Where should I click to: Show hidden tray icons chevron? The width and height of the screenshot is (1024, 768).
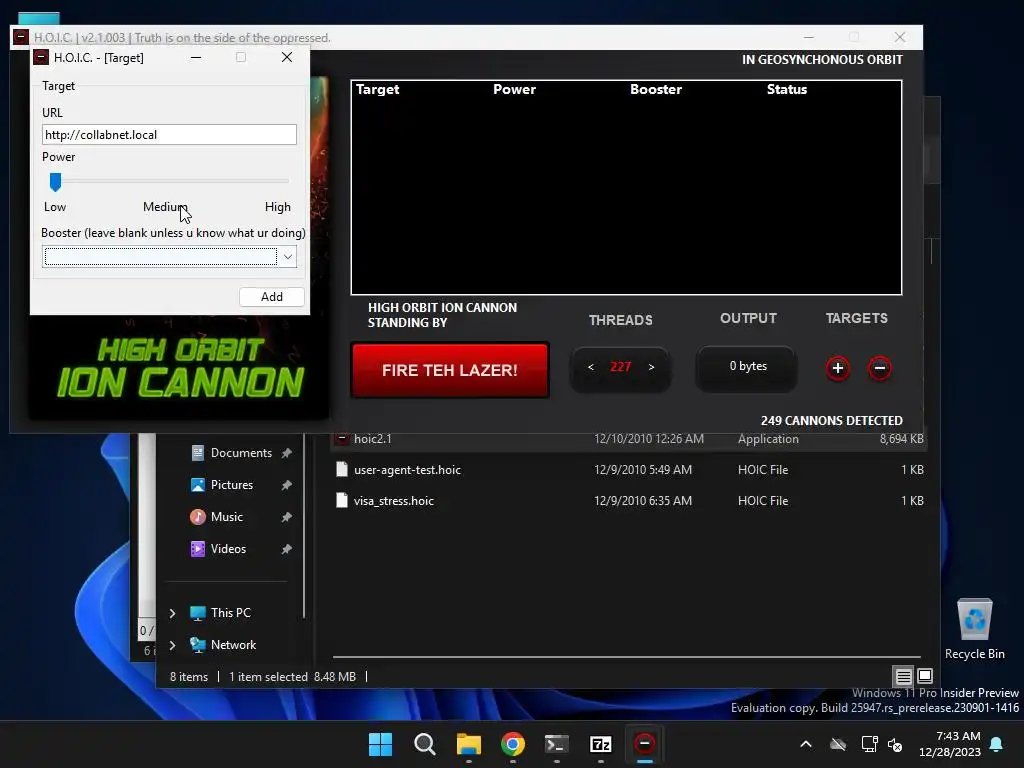[806, 744]
